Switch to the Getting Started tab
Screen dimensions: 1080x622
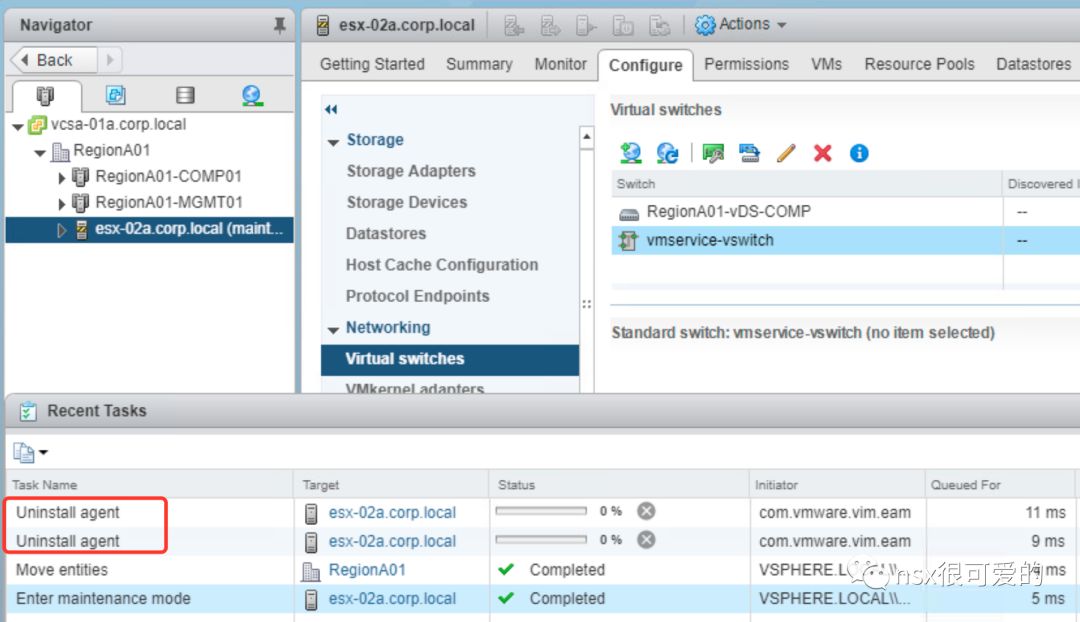372,64
